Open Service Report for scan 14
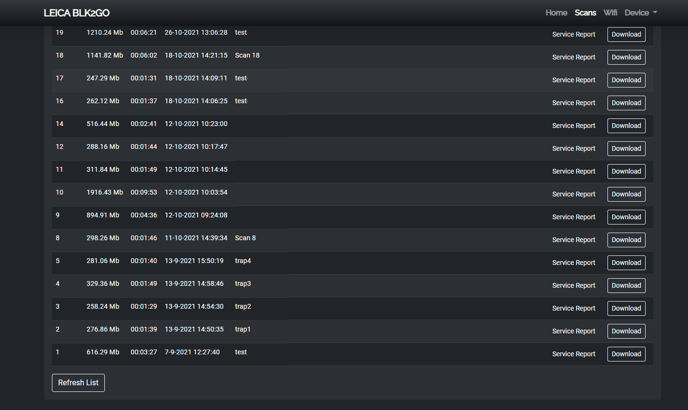Viewport: 688px width, 410px height. tap(573, 126)
